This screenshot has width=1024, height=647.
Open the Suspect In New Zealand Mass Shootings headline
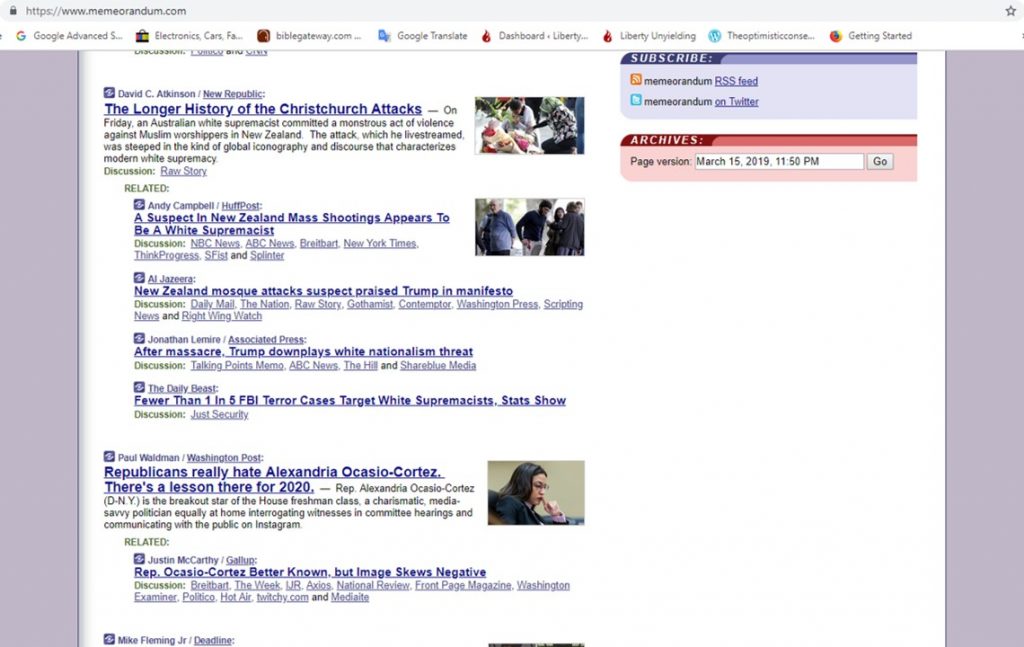pos(291,224)
